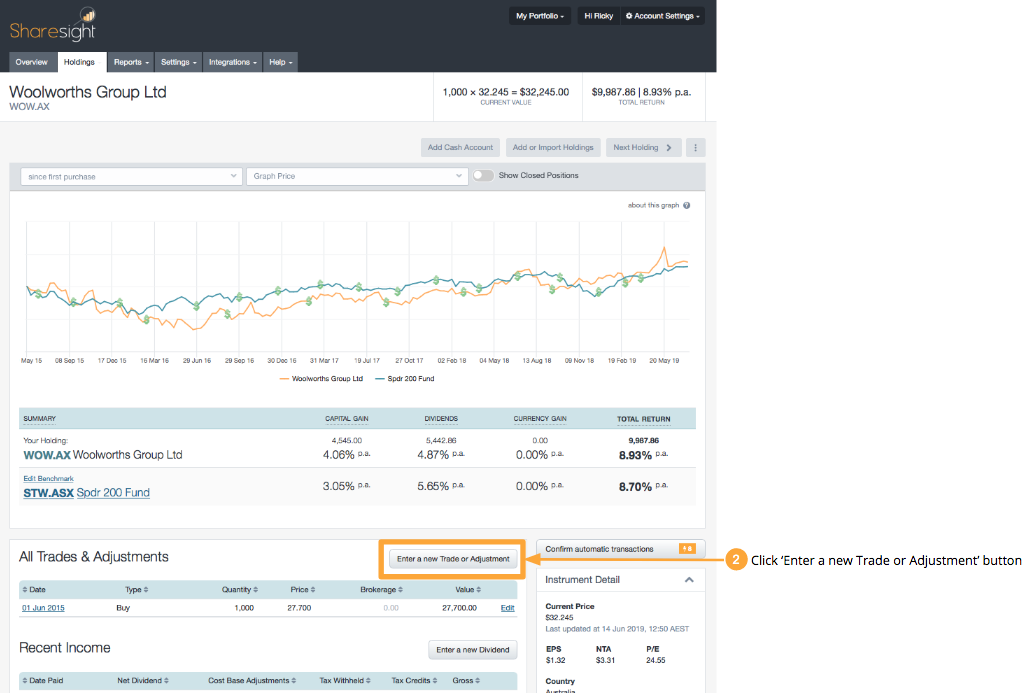Click the Capital Gain column header
Image resolution: width=1028 pixels, height=697 pixels.
coord(347,418)
